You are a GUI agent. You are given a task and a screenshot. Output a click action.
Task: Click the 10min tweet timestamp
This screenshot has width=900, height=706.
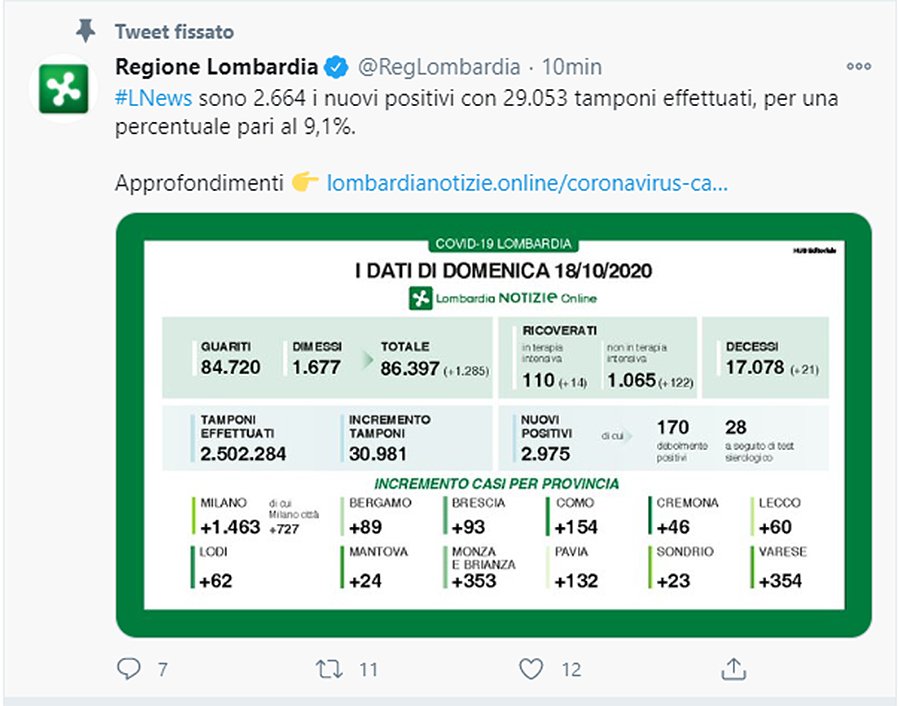tap(572, 67)
